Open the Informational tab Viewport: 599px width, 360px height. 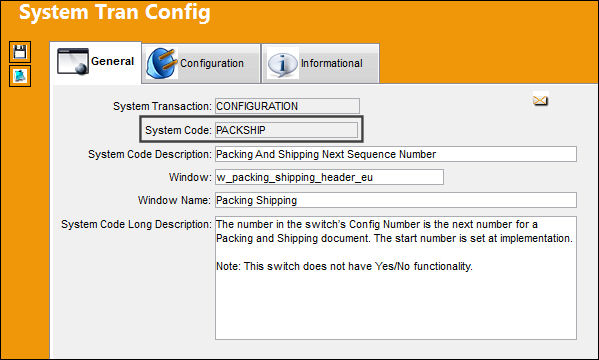tap(321, 63)
